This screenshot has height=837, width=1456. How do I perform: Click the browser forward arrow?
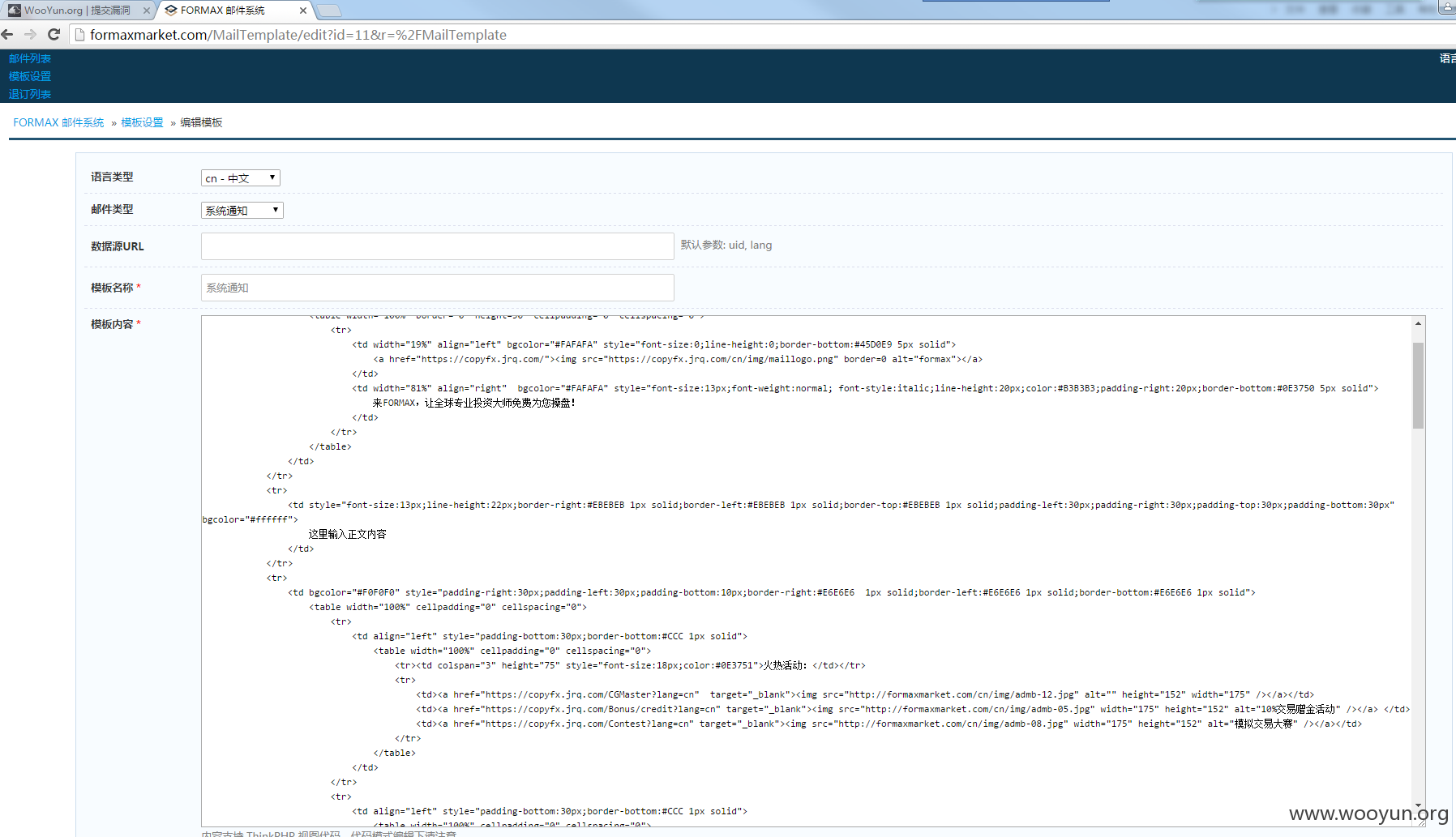(30, 34)
